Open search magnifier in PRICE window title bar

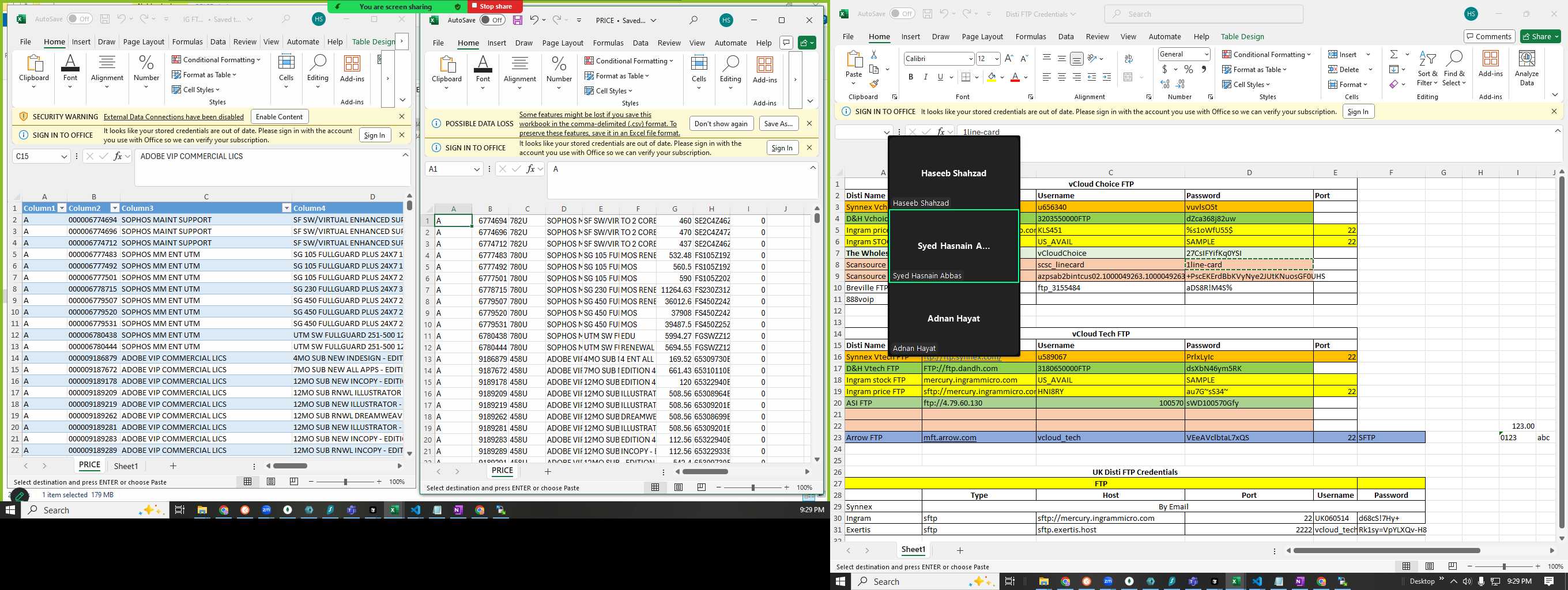693,20
